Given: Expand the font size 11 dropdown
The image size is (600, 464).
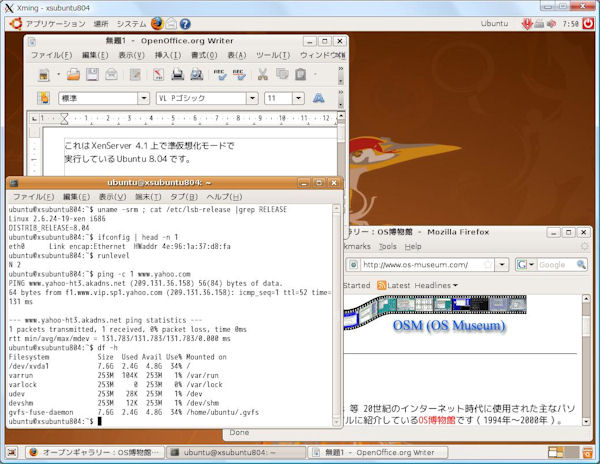Looking at the screenshot, I should tap(298, 98).
